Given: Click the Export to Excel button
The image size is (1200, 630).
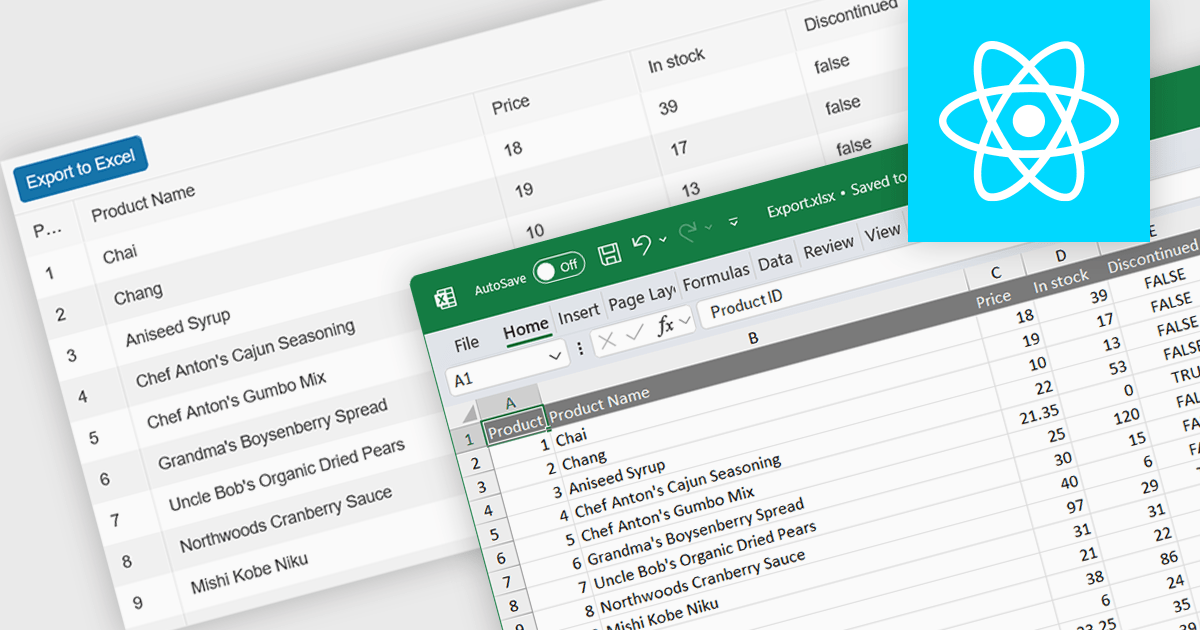Looking at the screenshot, I should [81, 170].
